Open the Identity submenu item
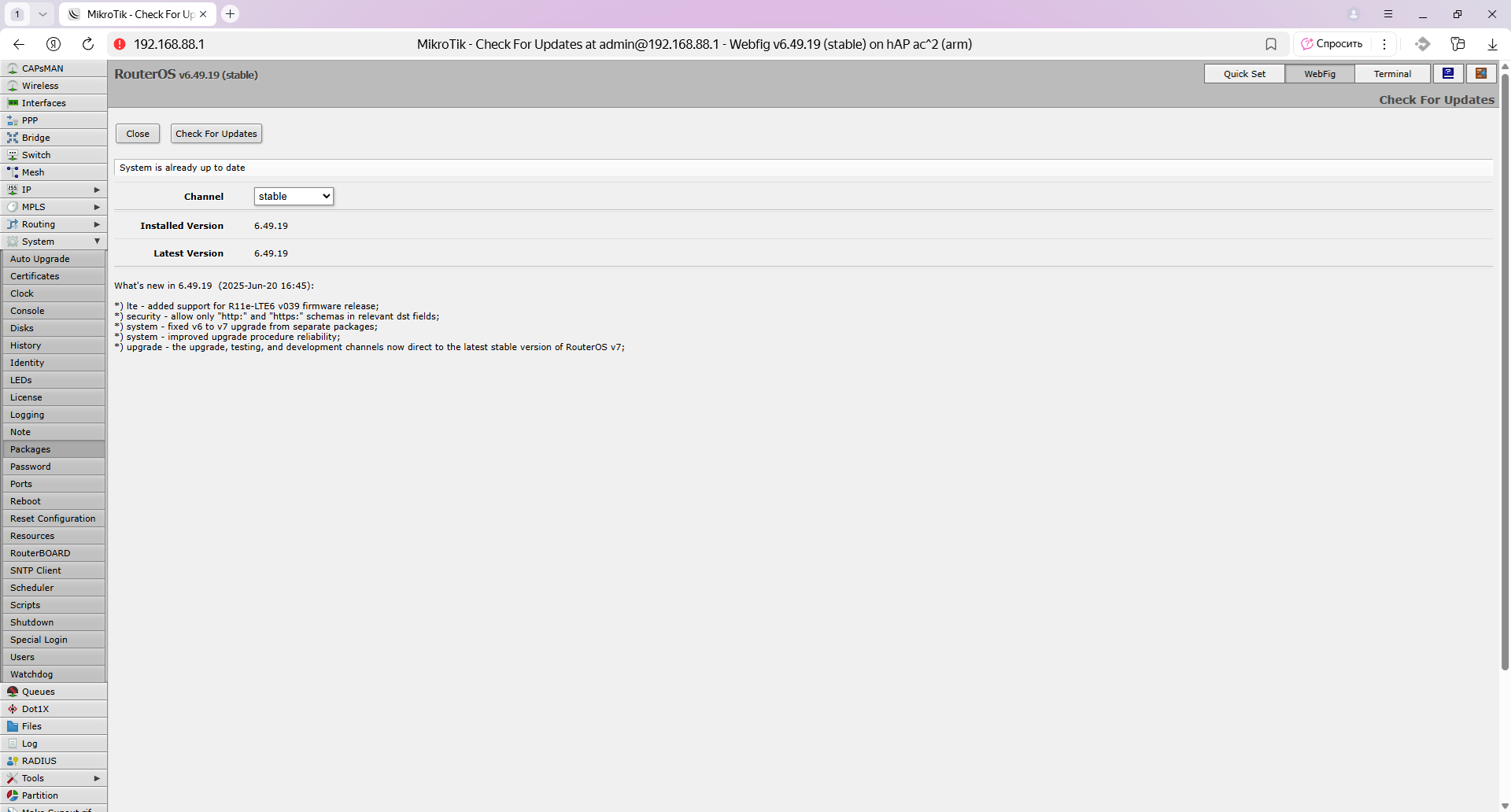This screenshot has height=812, width=1511. (54, 363)
